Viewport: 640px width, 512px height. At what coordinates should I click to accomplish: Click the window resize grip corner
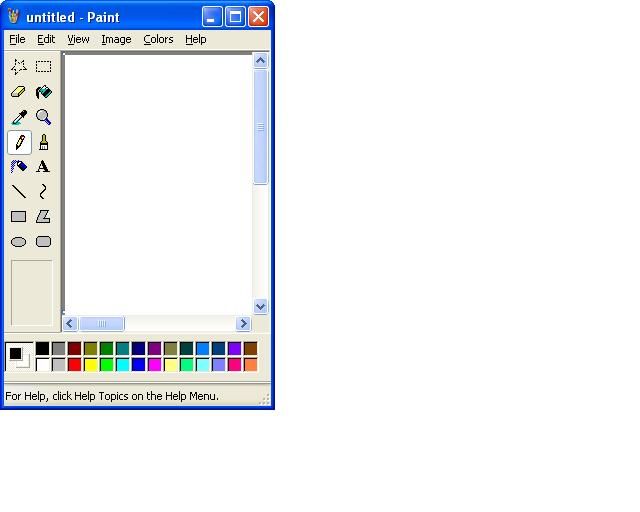click(x=265, y=399)
